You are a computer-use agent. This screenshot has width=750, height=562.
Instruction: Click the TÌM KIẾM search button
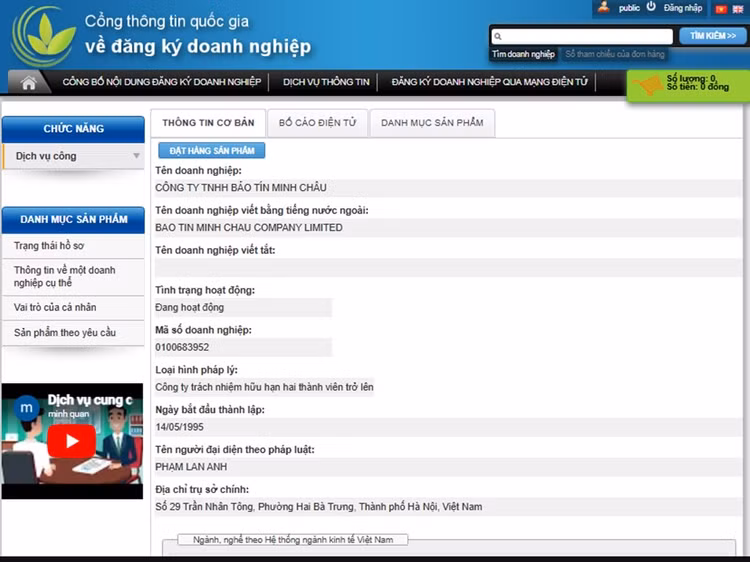pyautogui.click(x=713, y=35)
